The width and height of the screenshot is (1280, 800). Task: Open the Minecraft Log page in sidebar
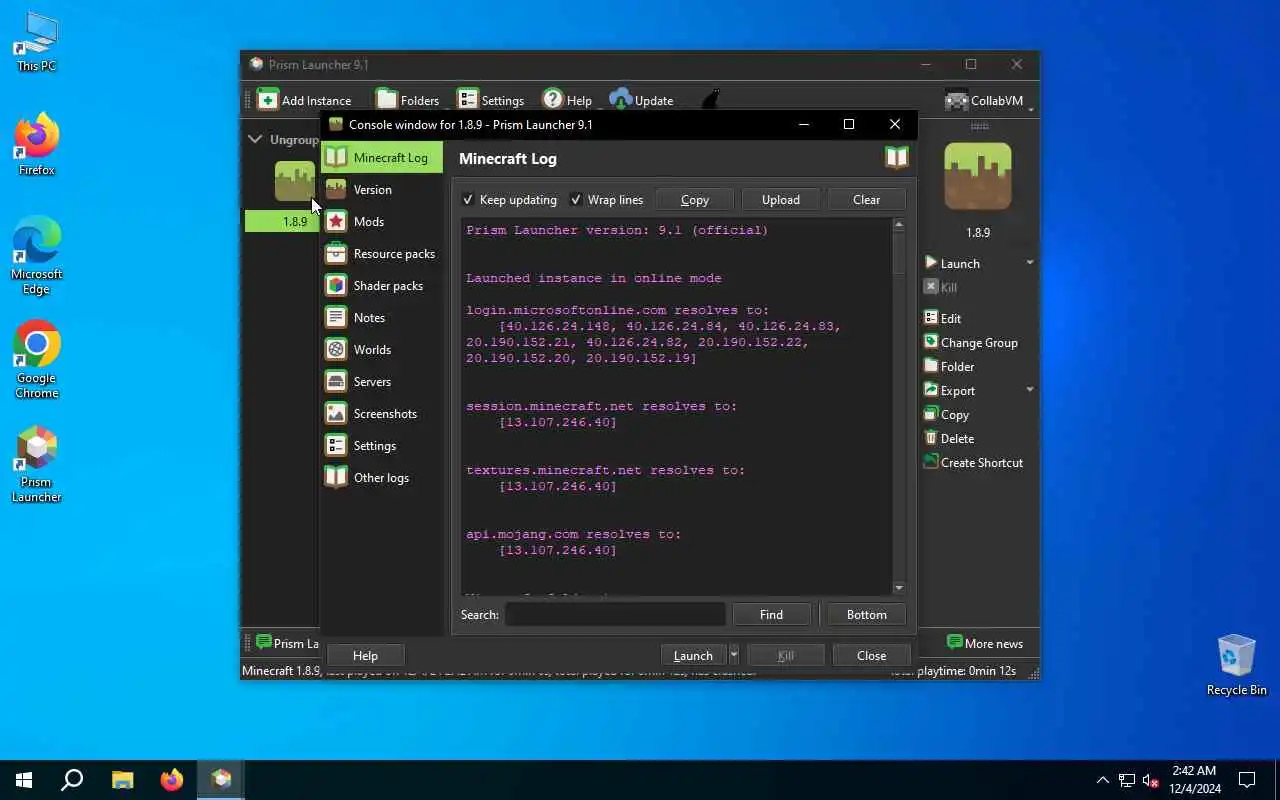[x=381, y=157]
